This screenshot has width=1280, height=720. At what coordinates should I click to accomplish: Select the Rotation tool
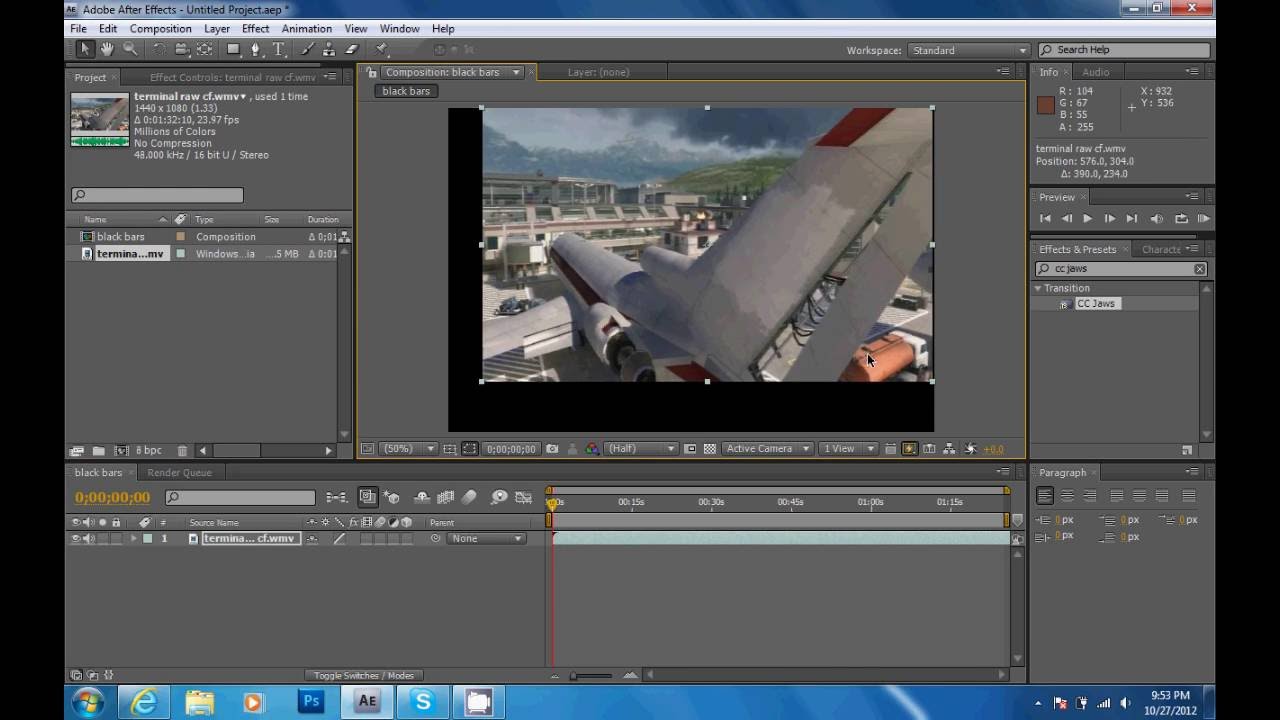tap(159, 49)
